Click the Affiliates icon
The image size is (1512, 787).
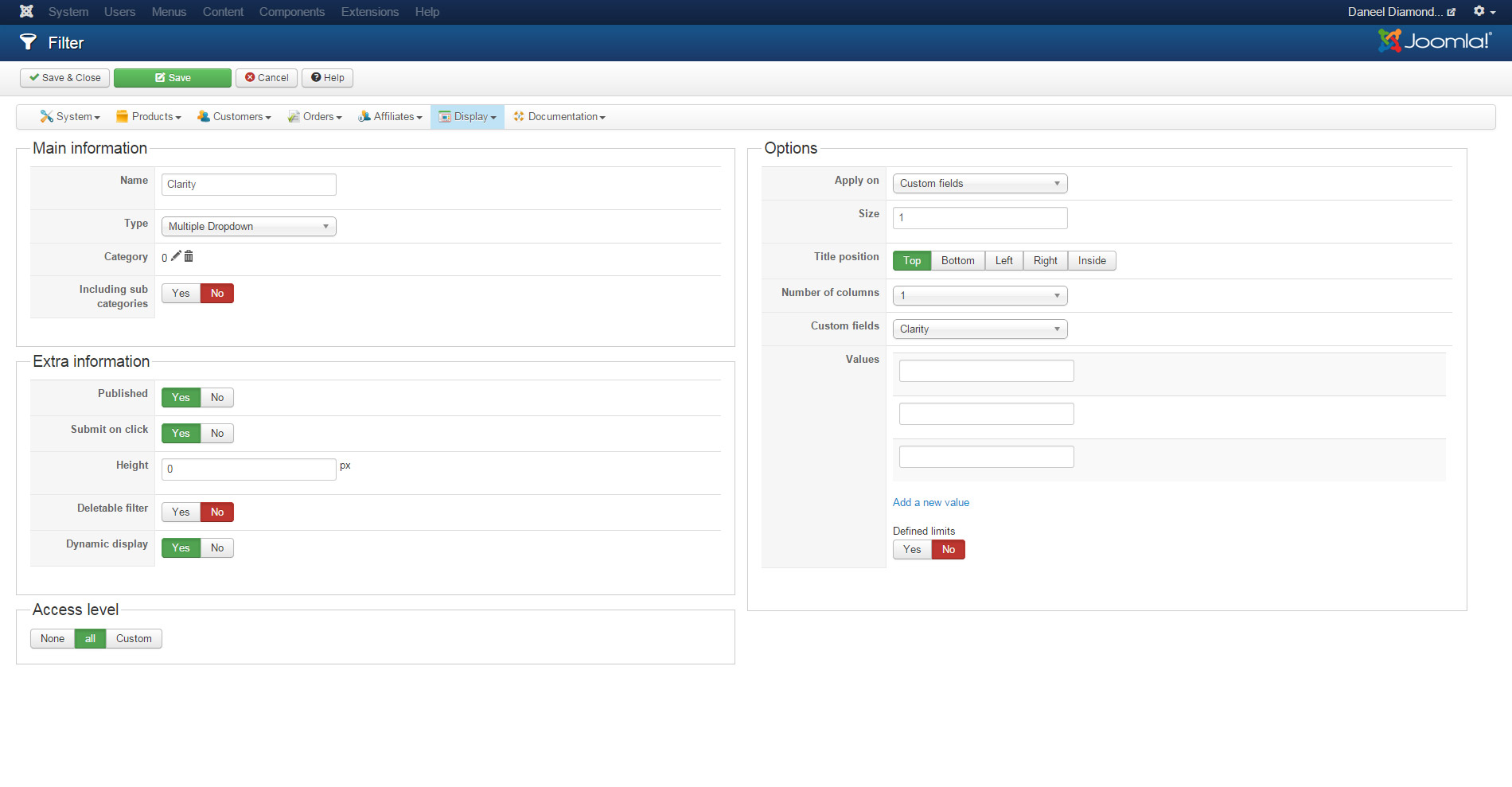(364, 116)
